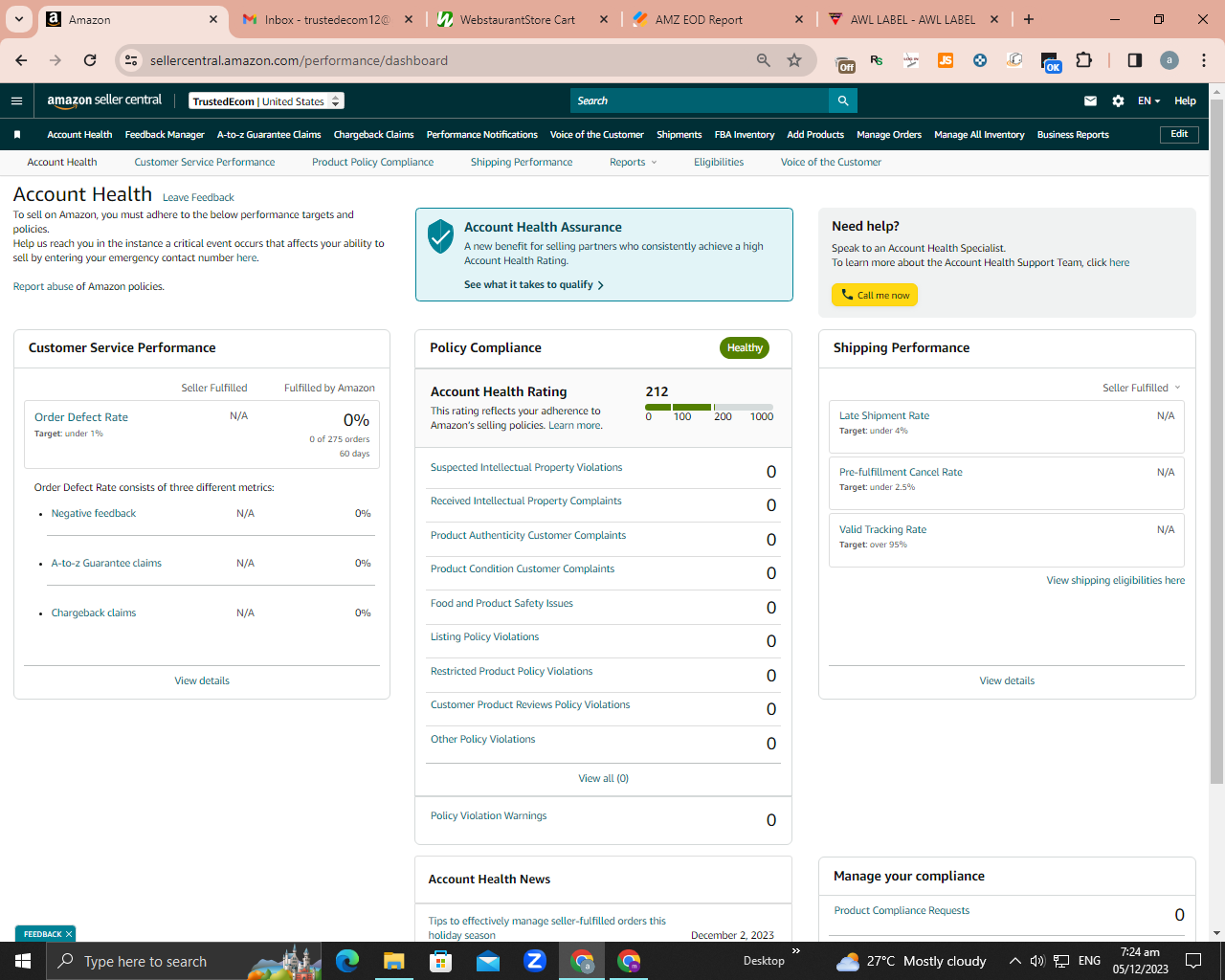Open File Explorer from the taskbar
Screen dimensions: 1225x980
coord(394,961)
